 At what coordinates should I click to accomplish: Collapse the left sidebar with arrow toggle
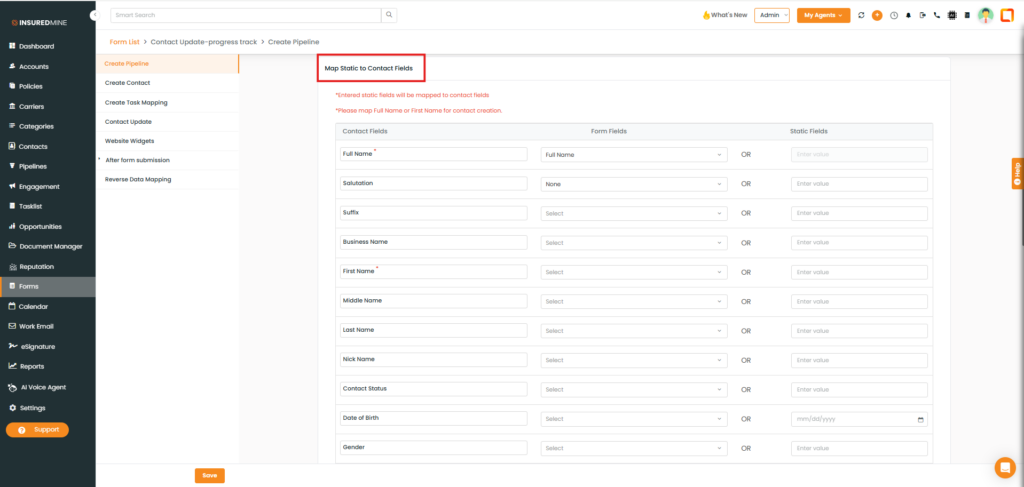click(94, 15)
